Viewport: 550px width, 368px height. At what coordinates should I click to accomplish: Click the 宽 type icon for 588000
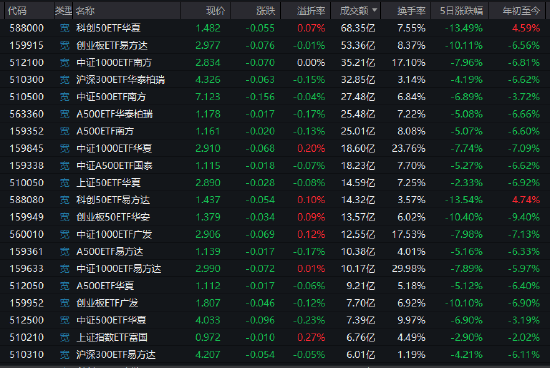[65, 28]
